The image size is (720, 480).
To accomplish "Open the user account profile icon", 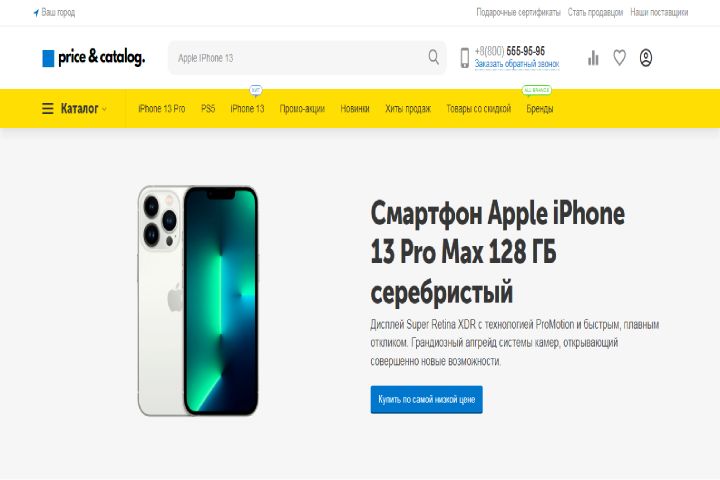I will [646, 58].
